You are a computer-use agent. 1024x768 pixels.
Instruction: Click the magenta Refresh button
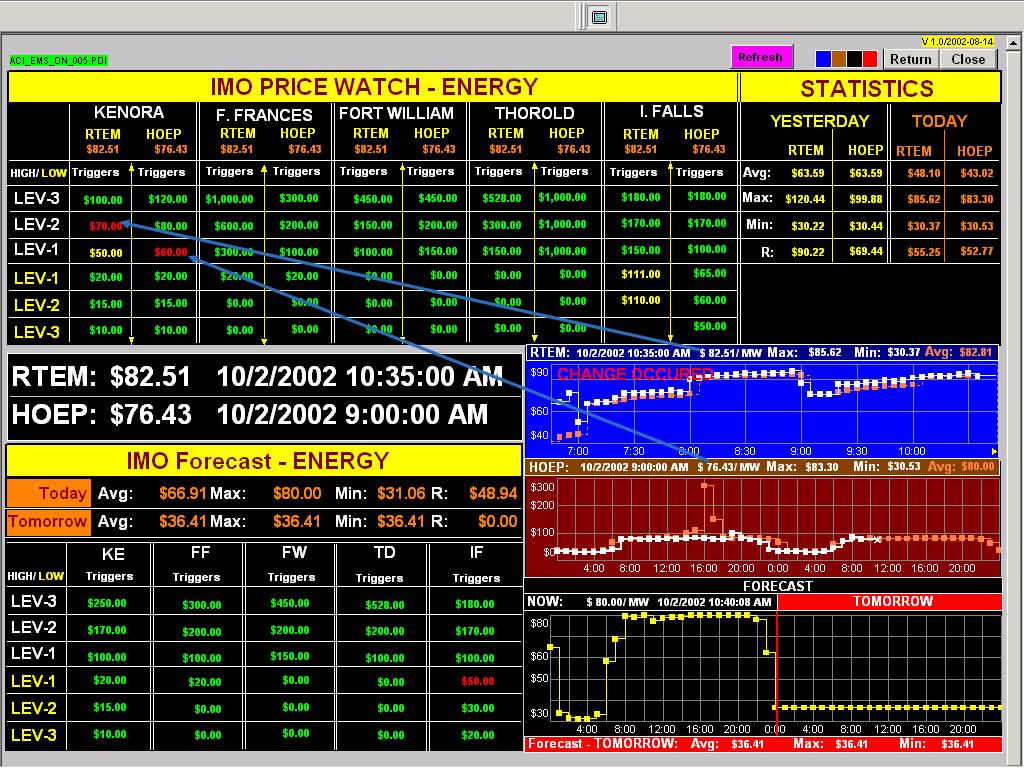(761, 57)
